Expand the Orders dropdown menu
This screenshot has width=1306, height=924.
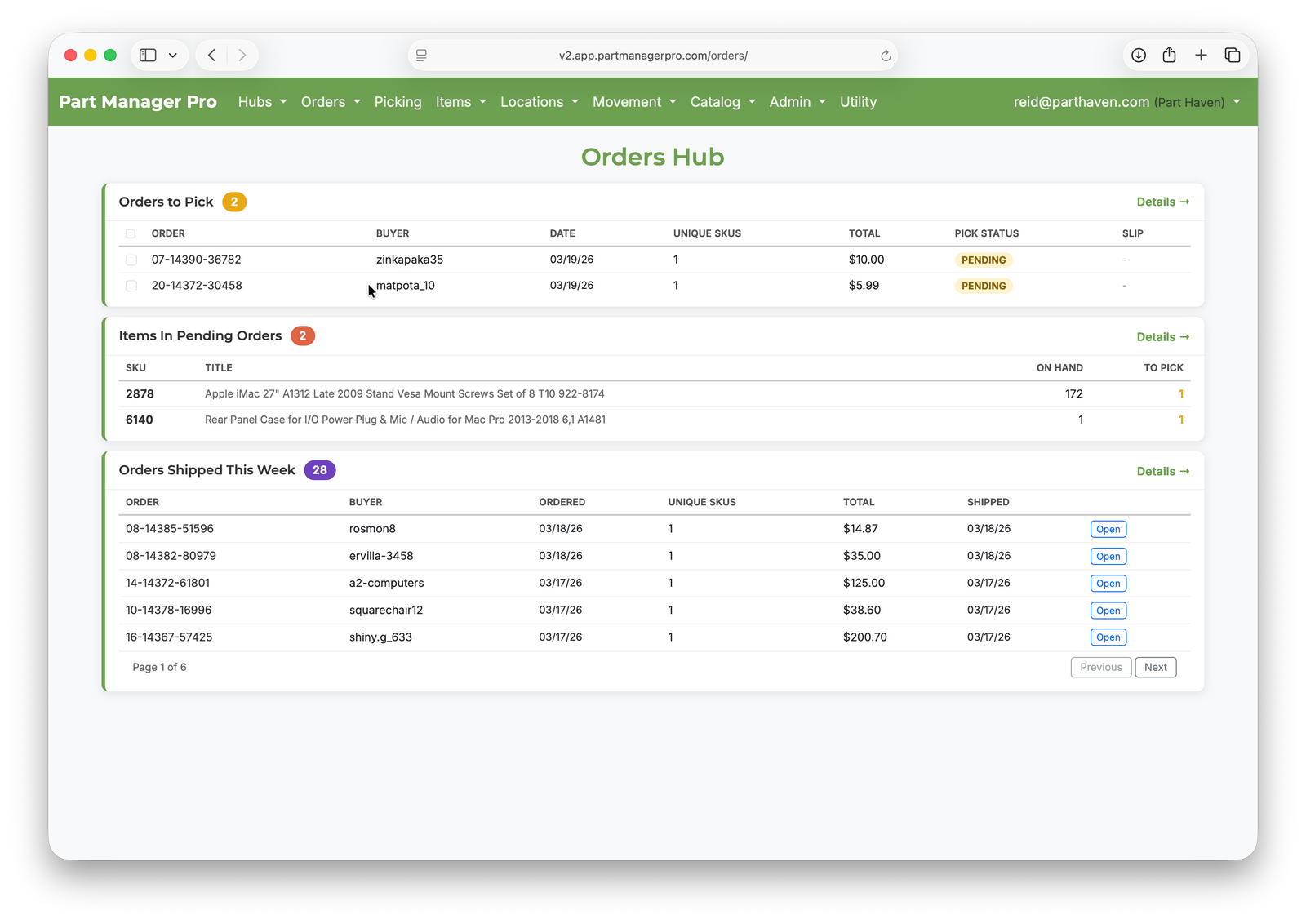tap(331, 102)
